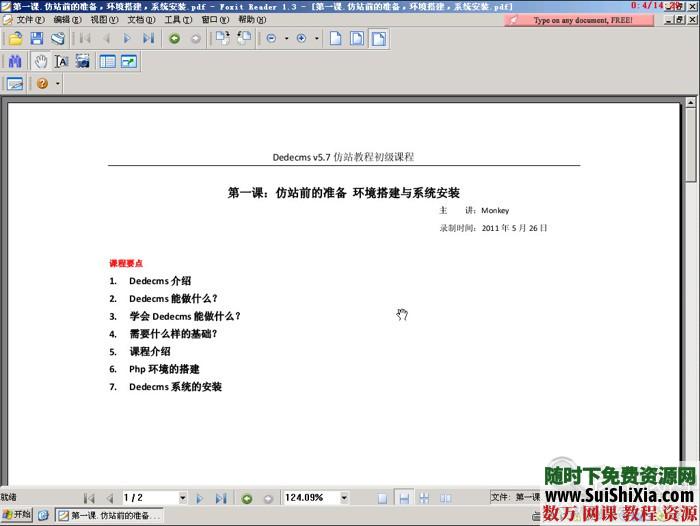Open the 帮助 (Help) menu
This screenshot has width=700, height=526.
(252, 20)
